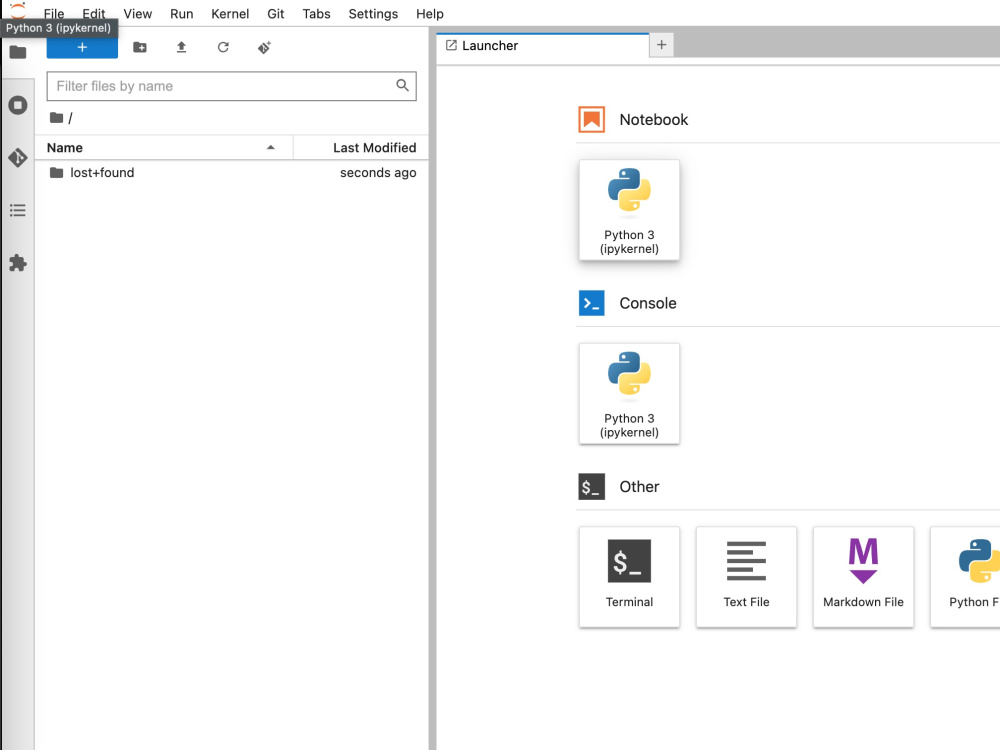Refresh the file browser list
Viewport: 1000px width, 750px height.
click(223, 47)
